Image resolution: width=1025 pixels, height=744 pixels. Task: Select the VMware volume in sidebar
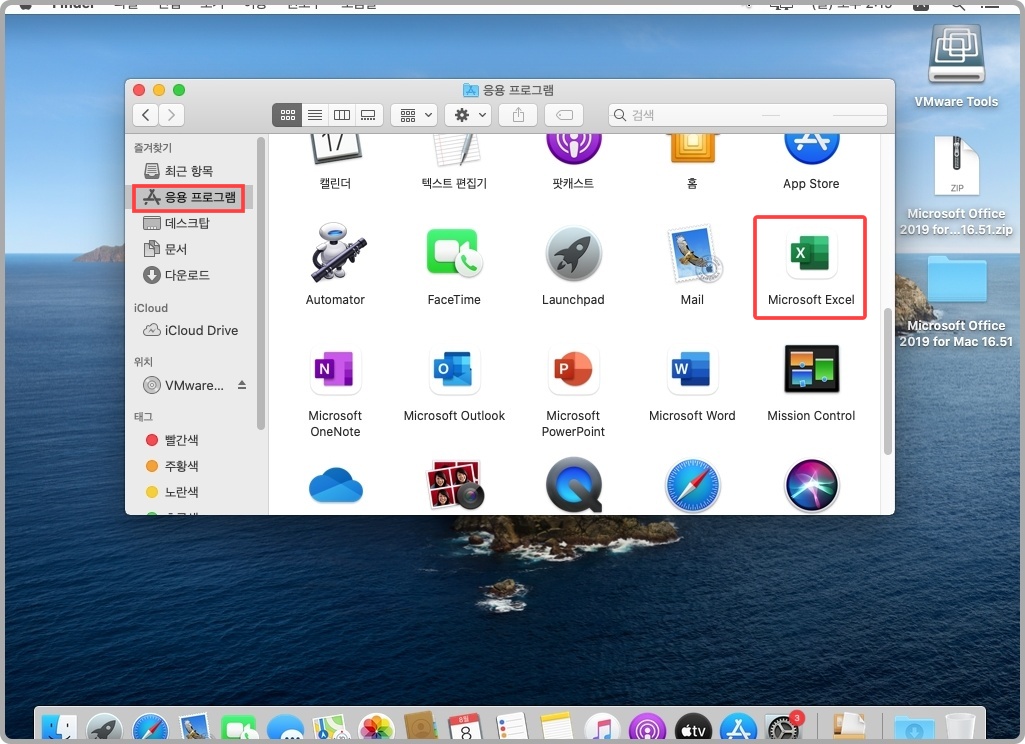coord(185,385)
